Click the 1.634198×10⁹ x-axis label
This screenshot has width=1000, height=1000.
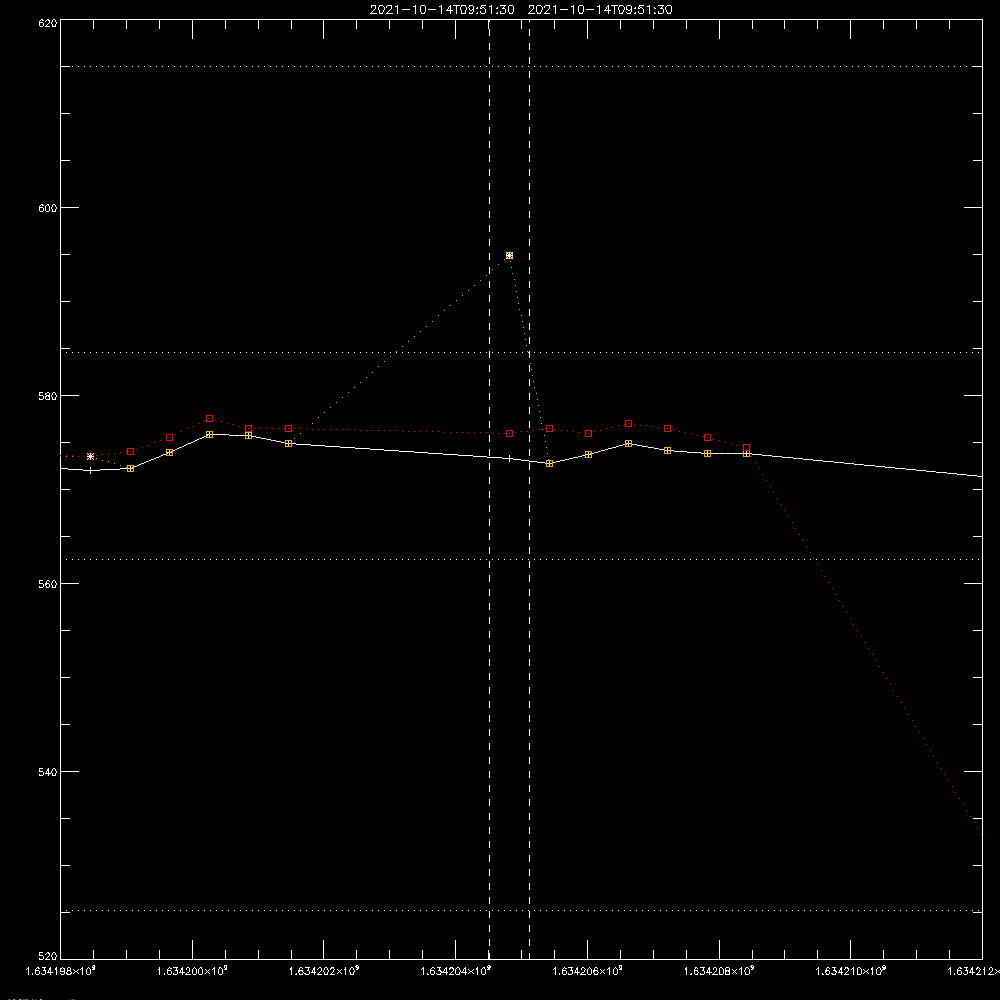[61, 971]
